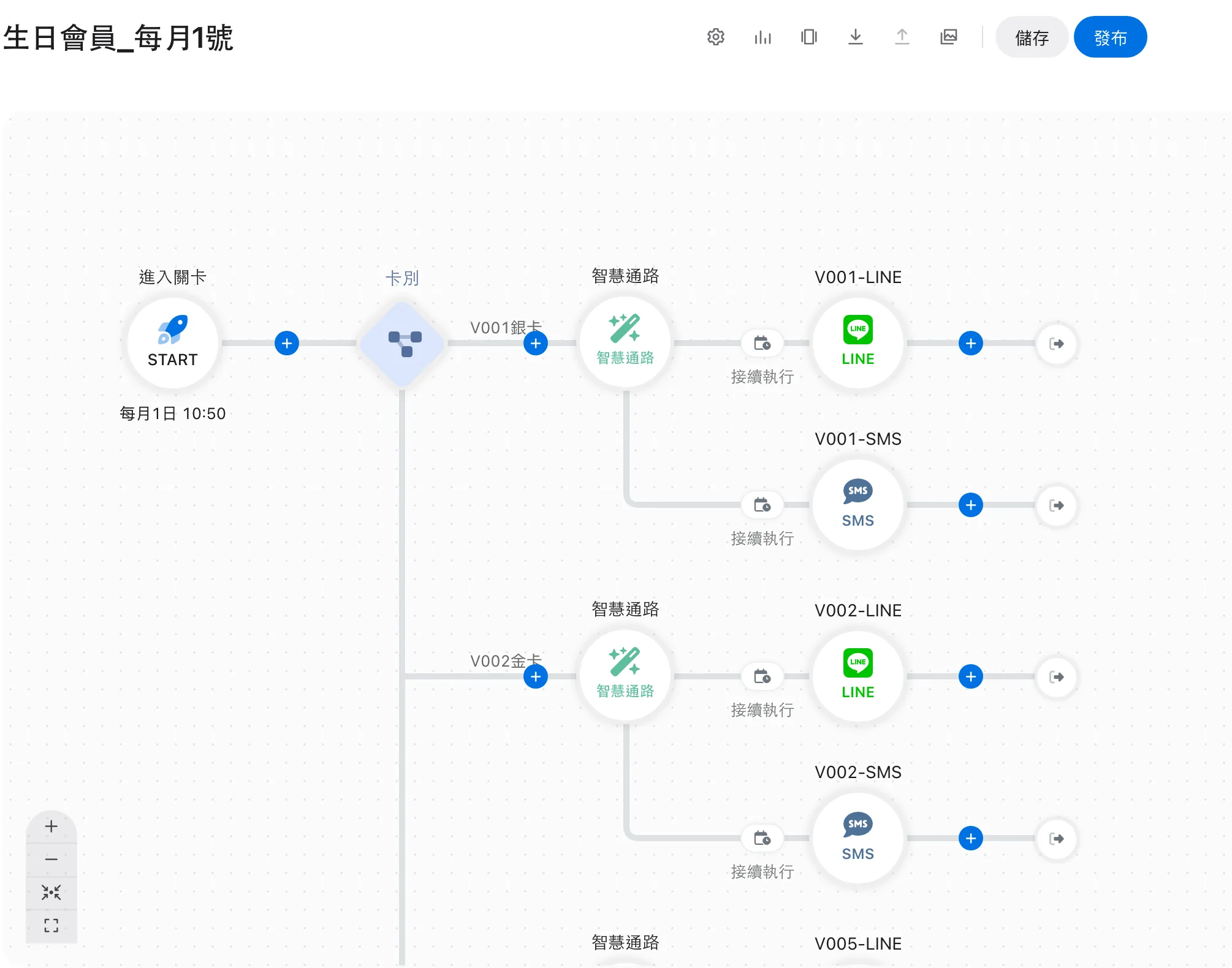Screen dimensions: 1232x968
Task: Add a step after V002-LINE node
Action: click(971, 676)
